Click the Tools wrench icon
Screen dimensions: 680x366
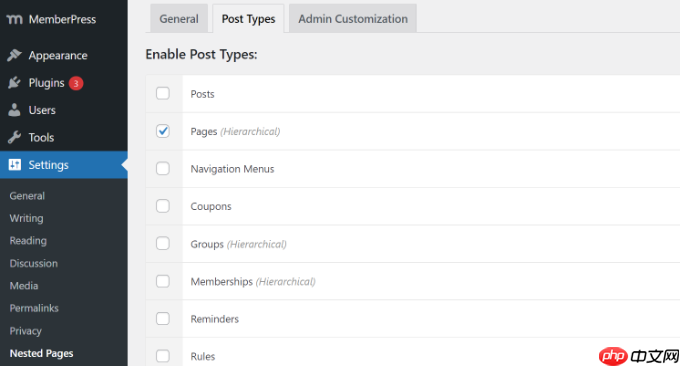(14, 137)
